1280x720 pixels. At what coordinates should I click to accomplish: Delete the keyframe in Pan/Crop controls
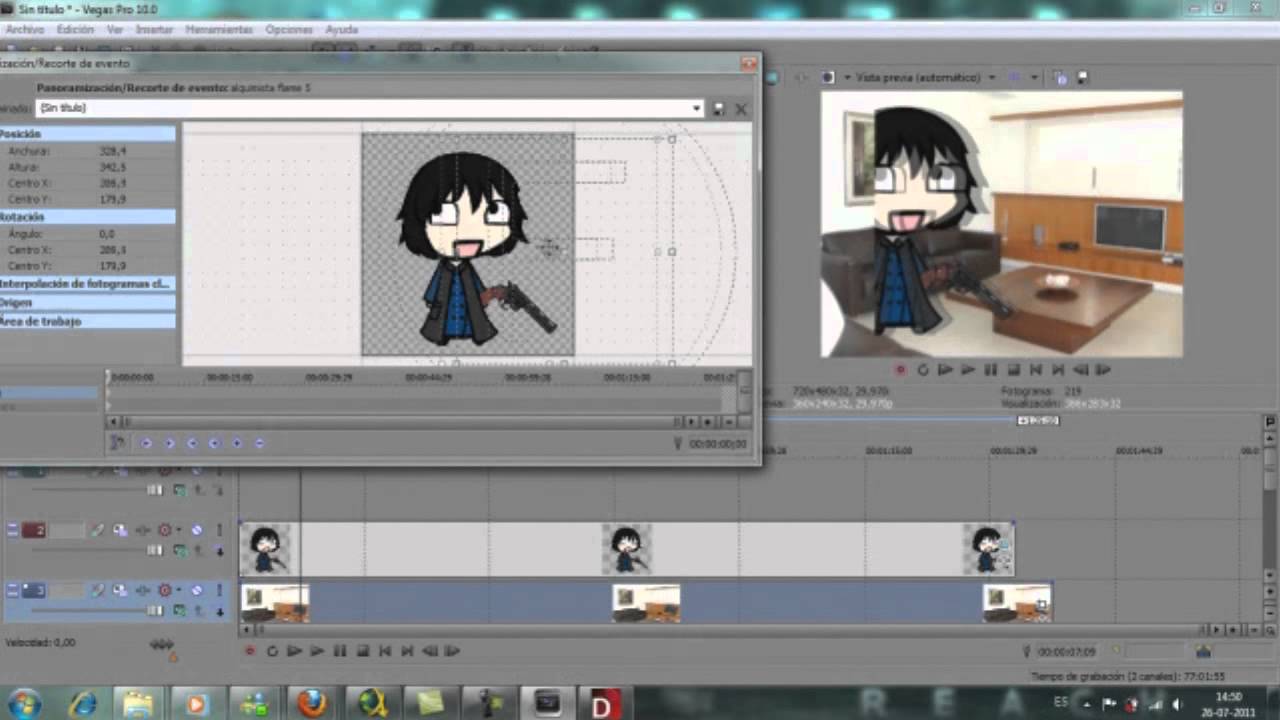(x=259, y=443)
